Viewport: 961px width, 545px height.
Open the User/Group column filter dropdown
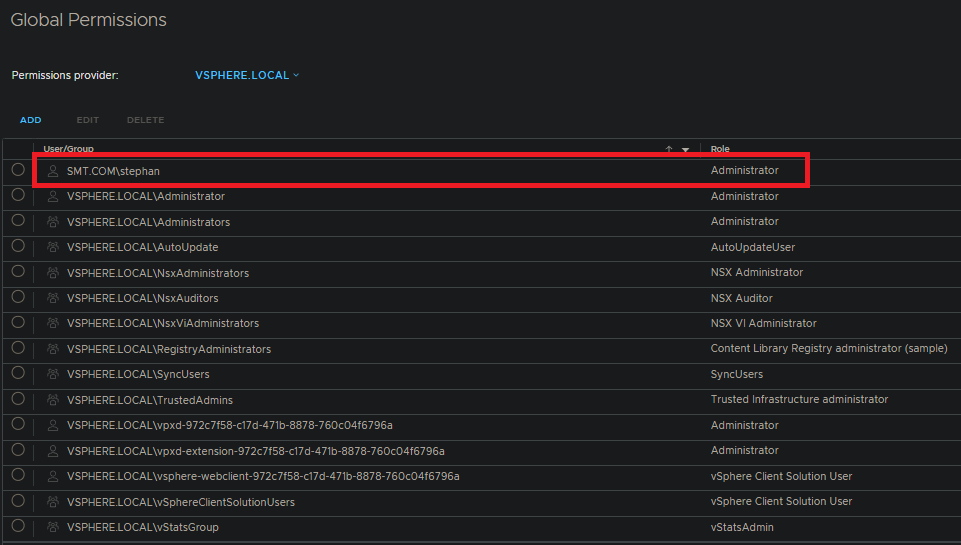coord(685,149)
